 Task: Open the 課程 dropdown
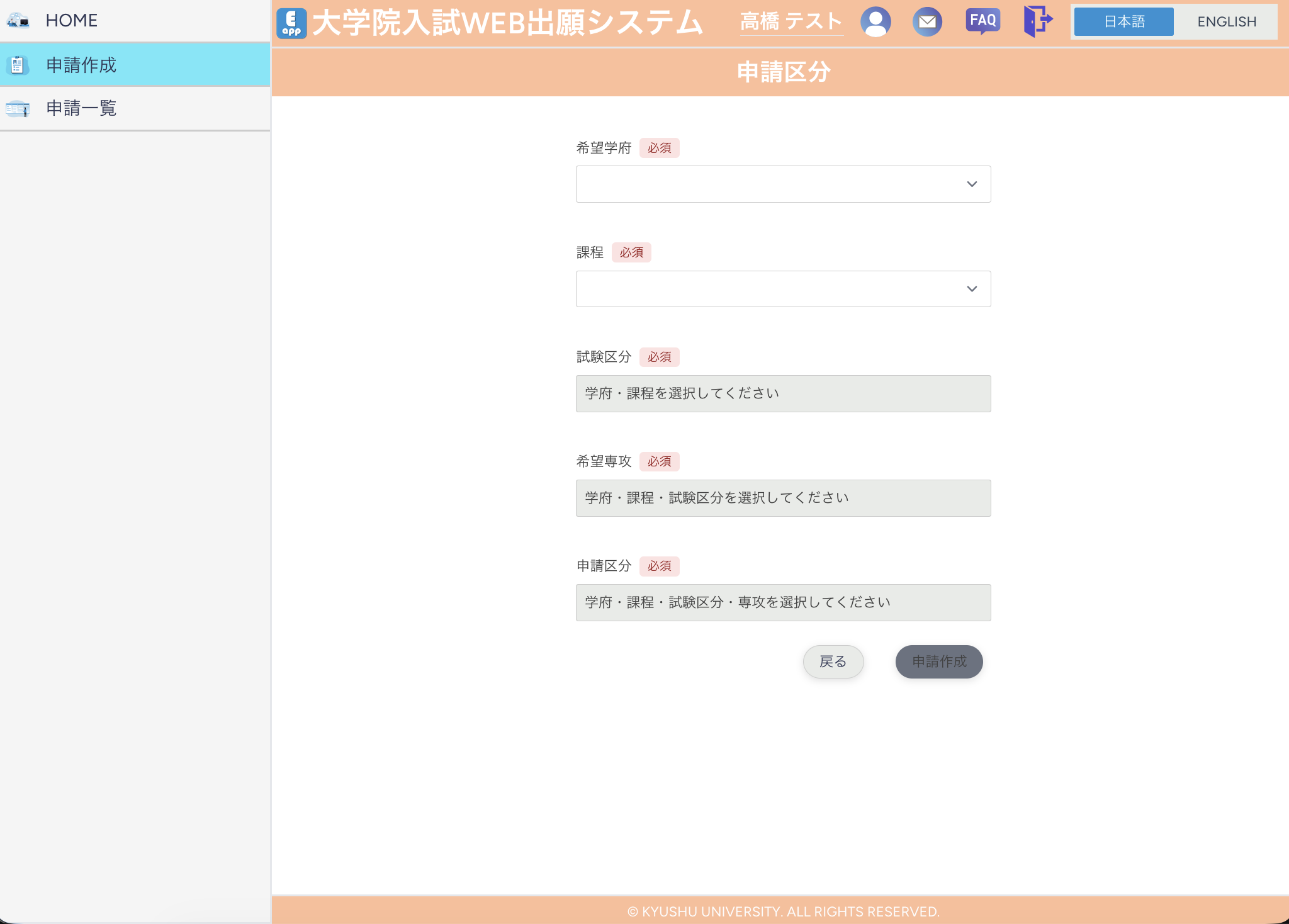[782, 288]
